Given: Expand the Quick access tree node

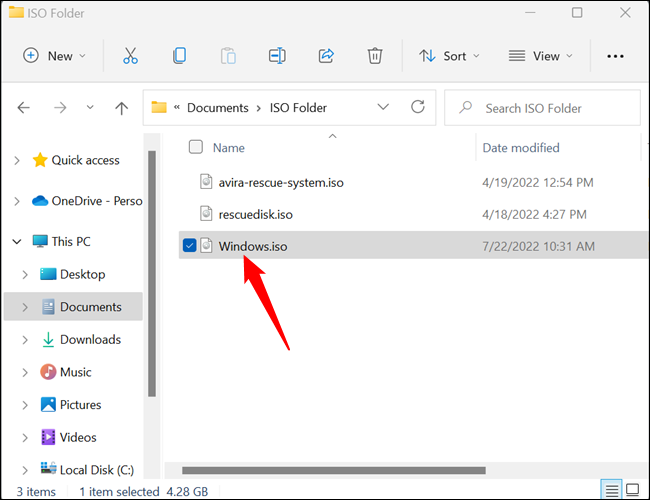Looking at the screenshot, I should pyautogui.click(x=17, y=160).
